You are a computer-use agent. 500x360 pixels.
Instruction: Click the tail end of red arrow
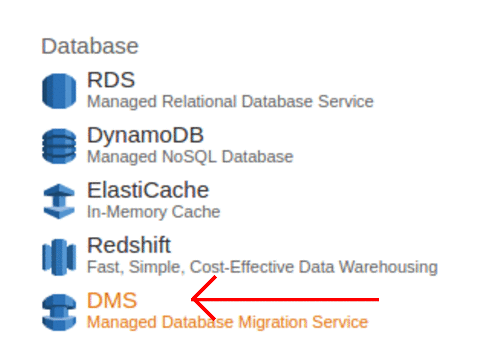click(376, 299)
